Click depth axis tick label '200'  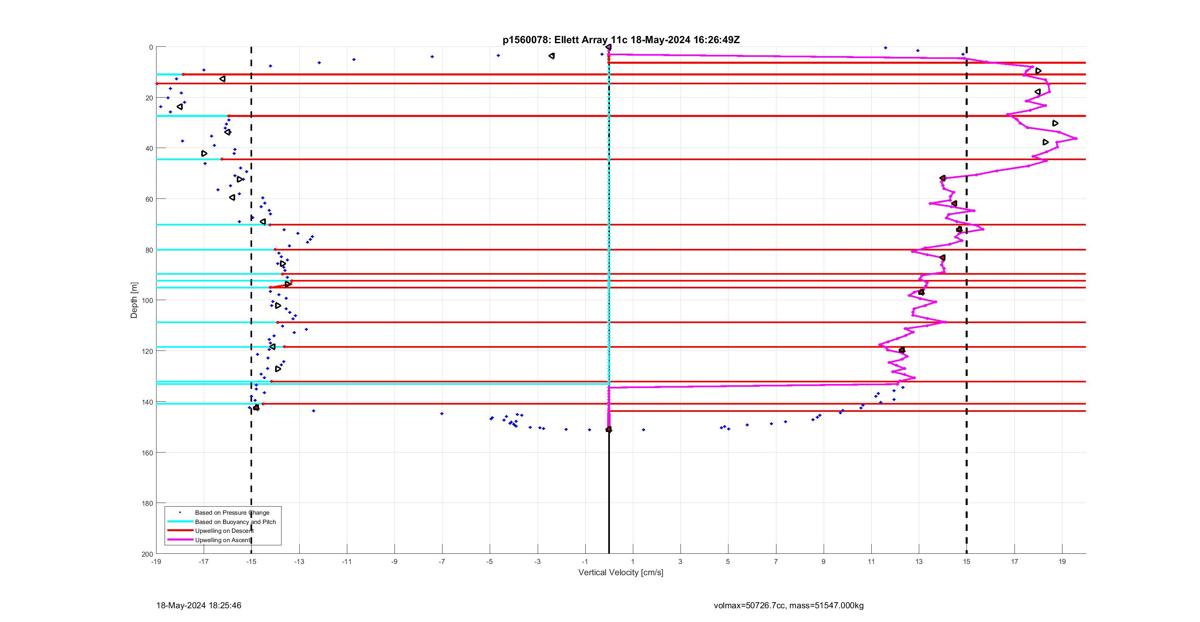point(146,553)
